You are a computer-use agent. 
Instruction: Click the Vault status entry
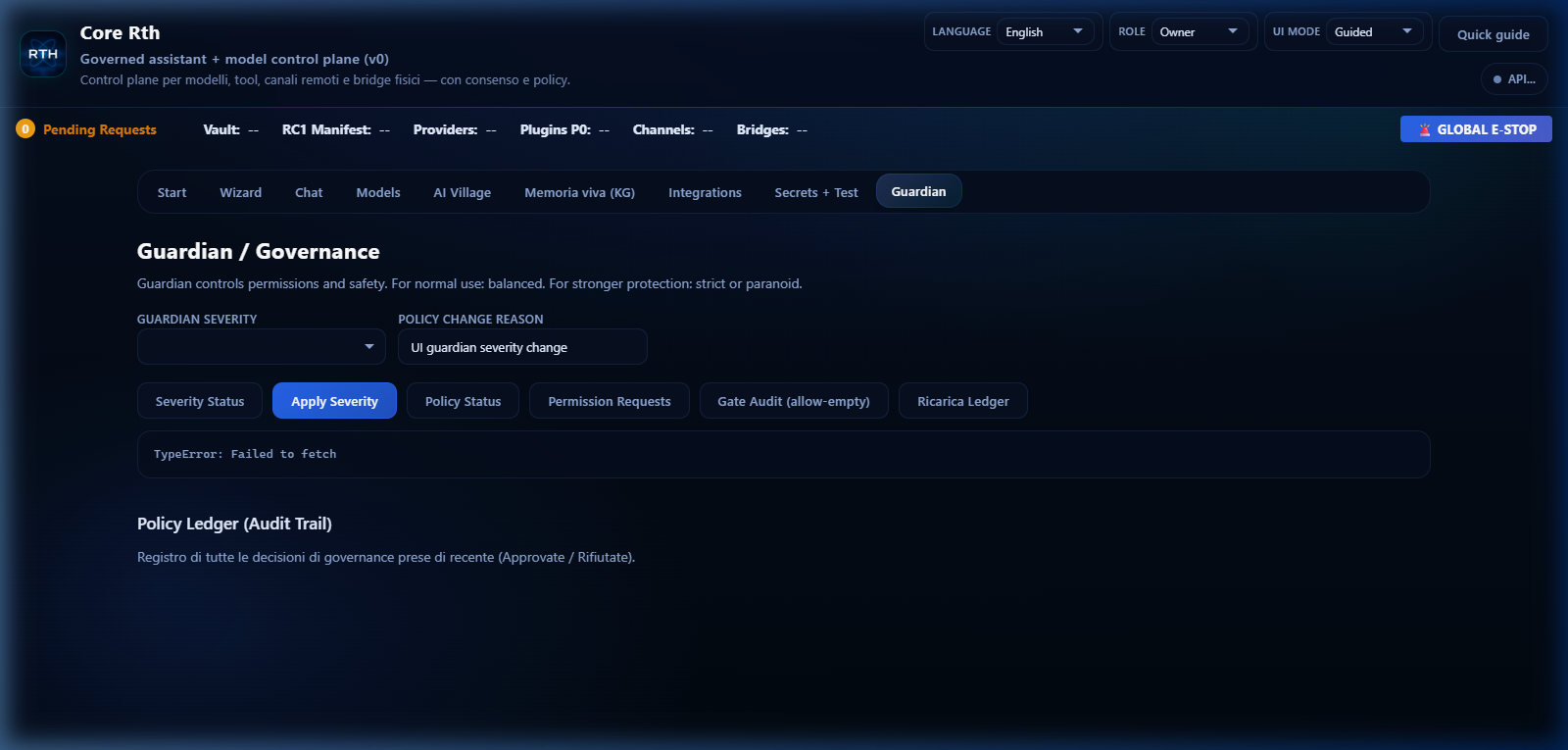[231, 129]
